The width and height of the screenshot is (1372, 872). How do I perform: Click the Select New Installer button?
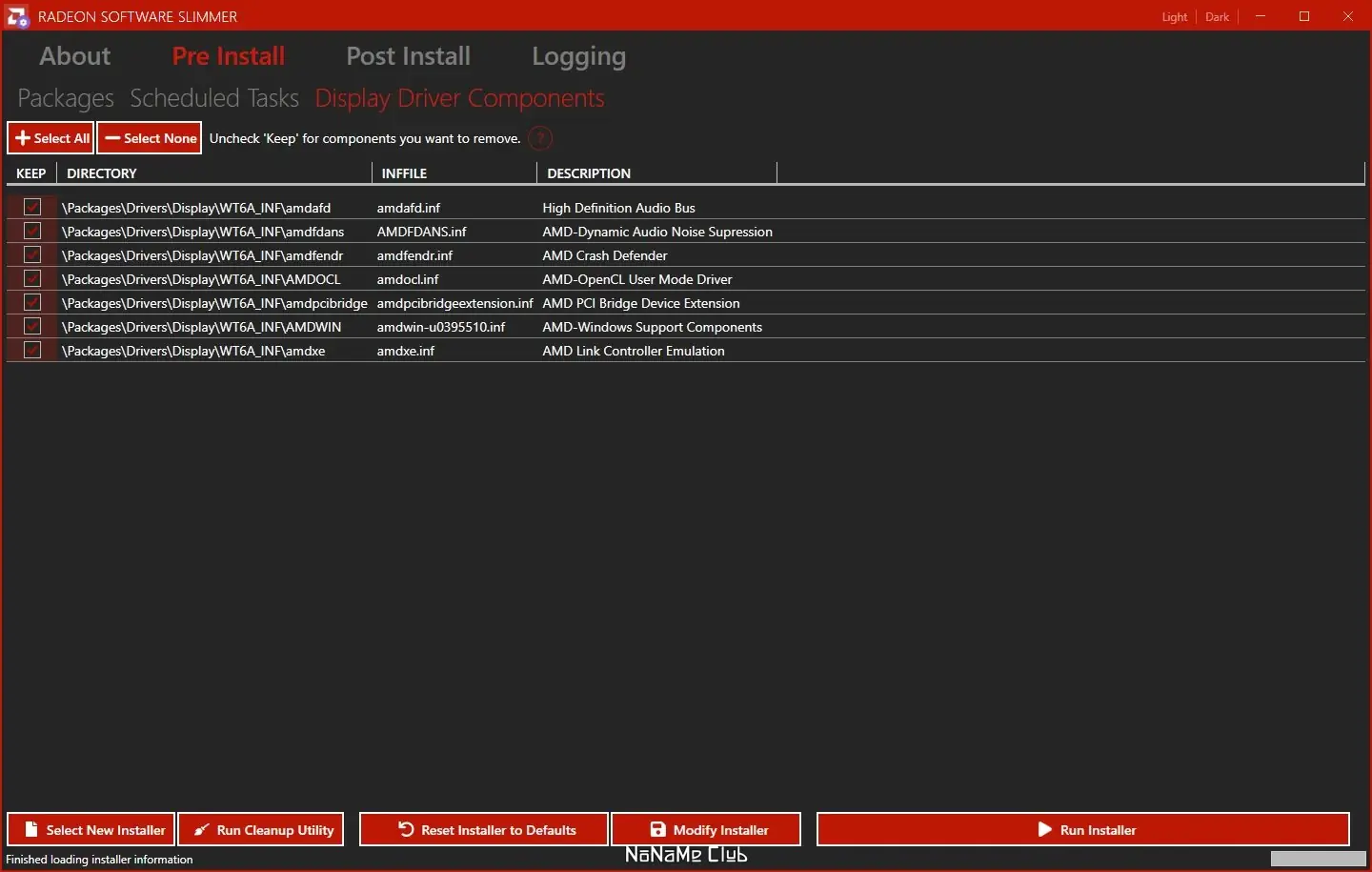[91, 829]
